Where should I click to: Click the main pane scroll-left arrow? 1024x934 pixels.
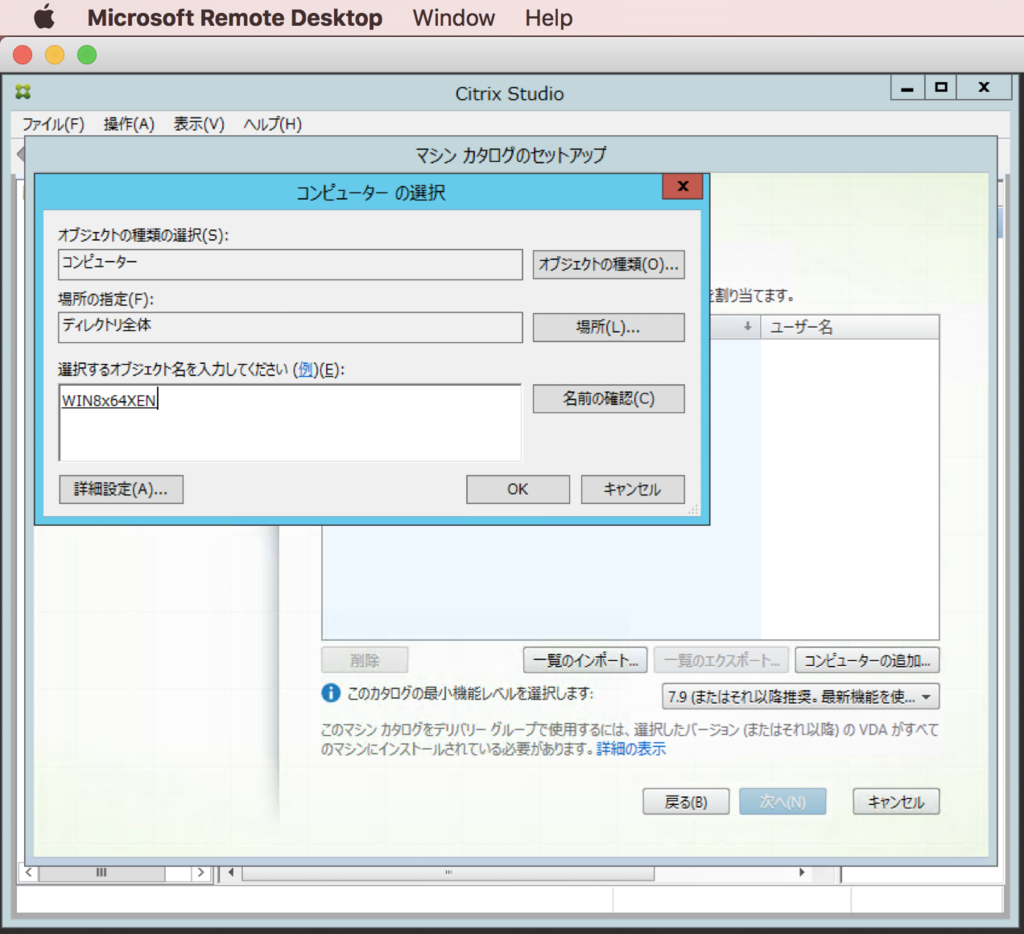[231, 873]
